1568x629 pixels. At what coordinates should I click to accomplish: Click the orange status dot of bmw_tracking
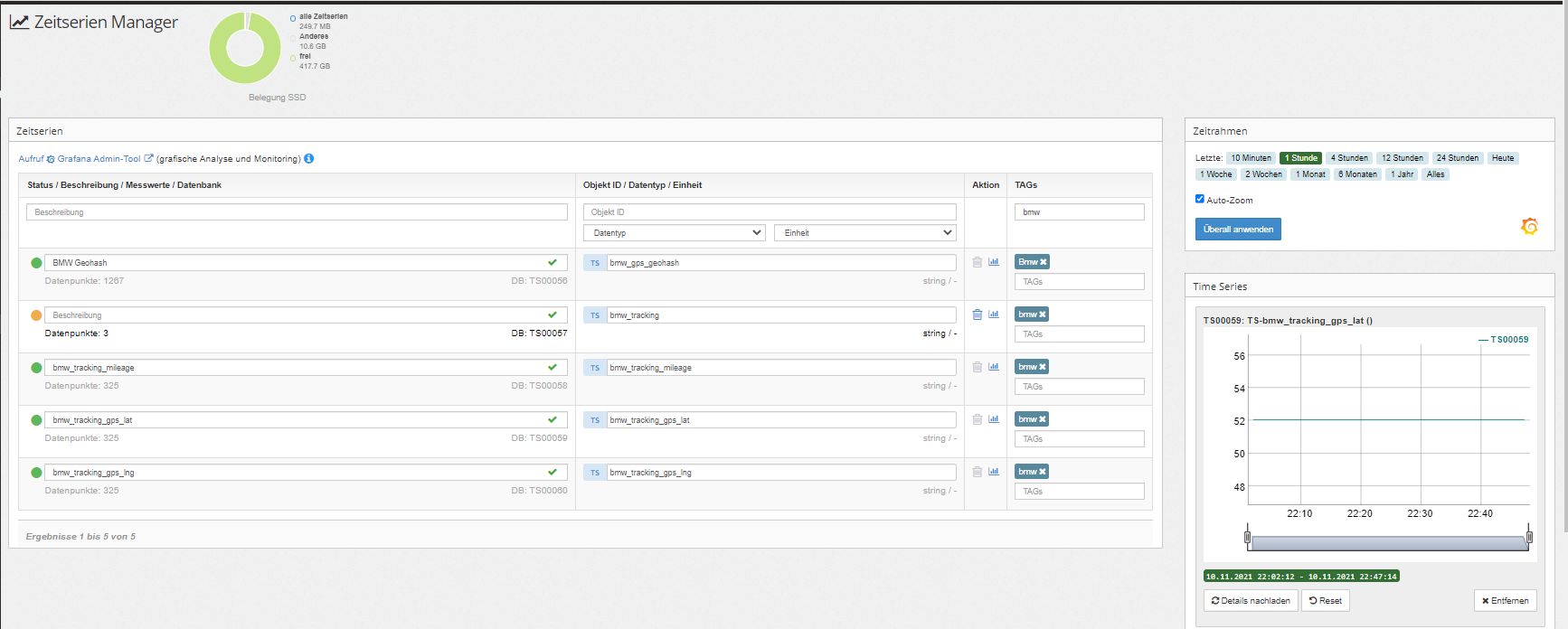tap(36, 315)
